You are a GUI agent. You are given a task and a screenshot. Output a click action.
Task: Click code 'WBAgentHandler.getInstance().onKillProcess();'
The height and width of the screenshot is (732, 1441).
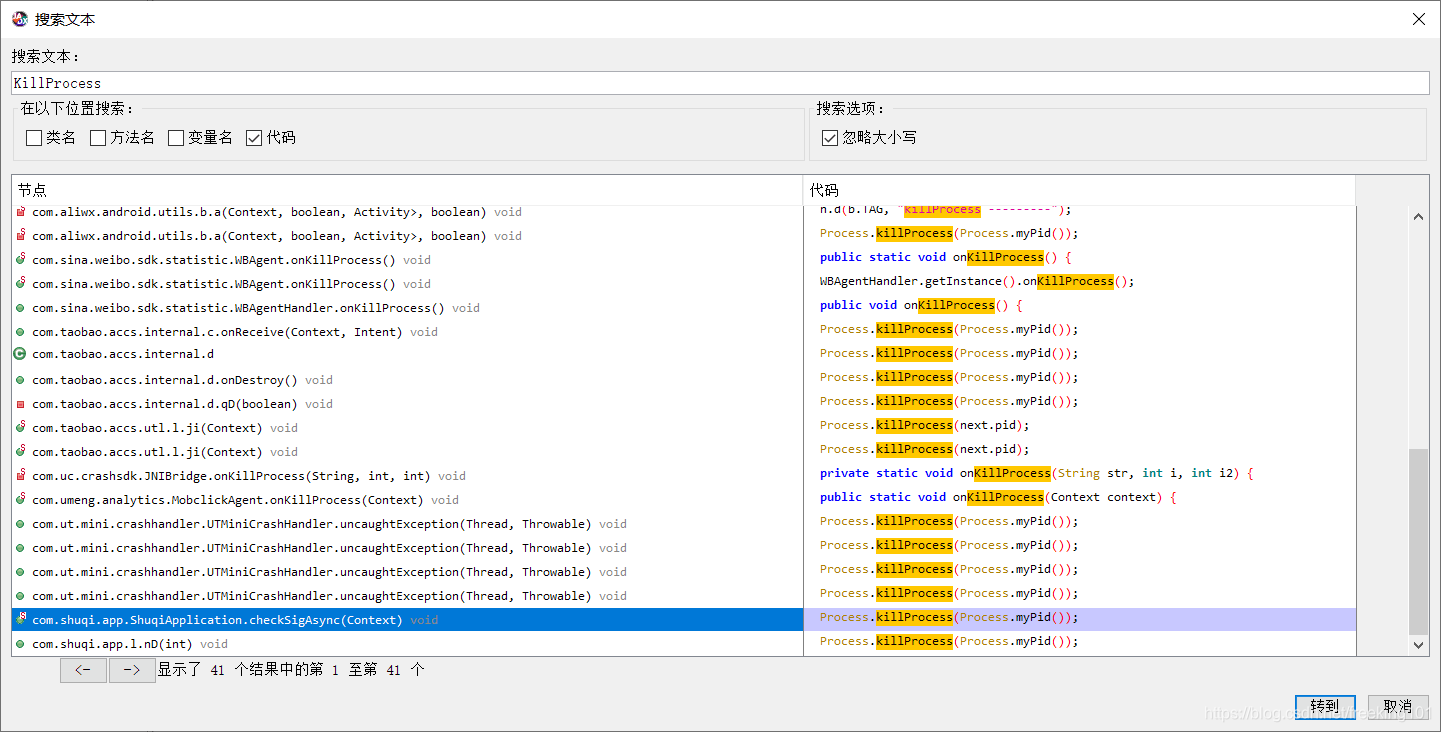977,281
